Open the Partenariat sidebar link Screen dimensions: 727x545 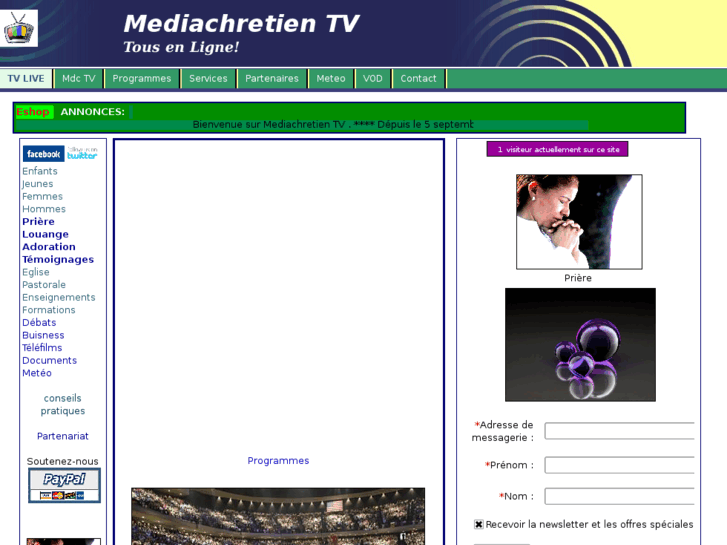63,436
